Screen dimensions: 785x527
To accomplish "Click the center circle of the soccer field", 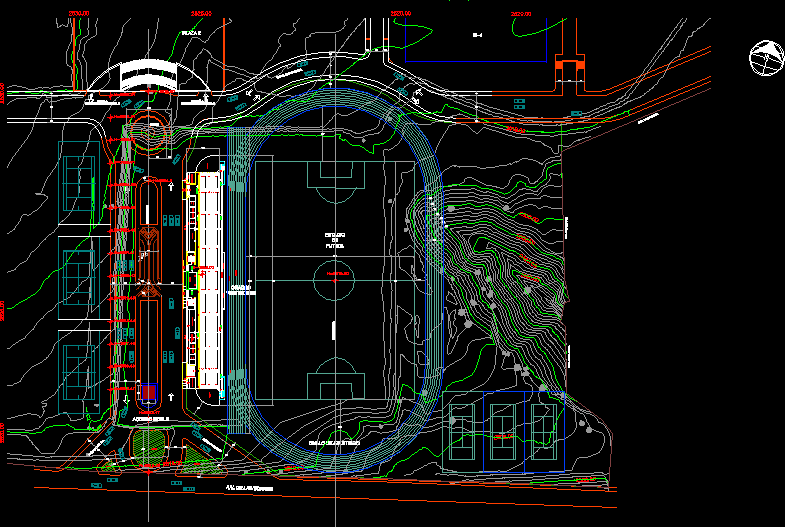I will click(334, 277).
